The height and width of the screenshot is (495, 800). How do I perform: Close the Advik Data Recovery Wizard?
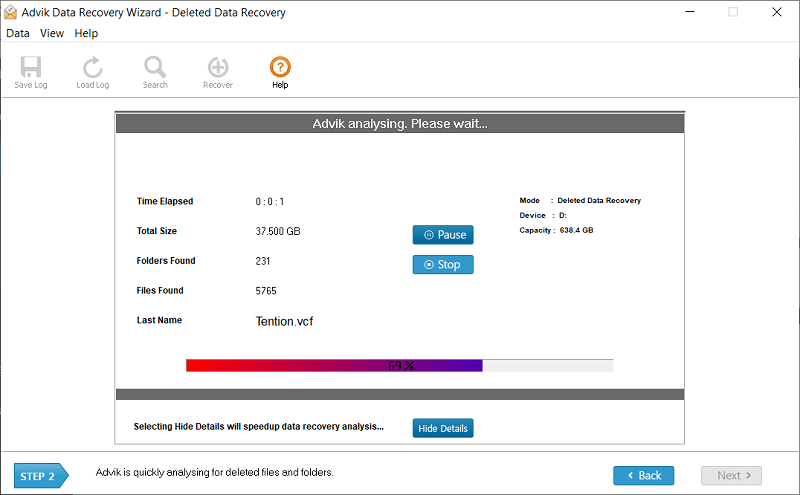pyautogui.click(x=778, y=13)
